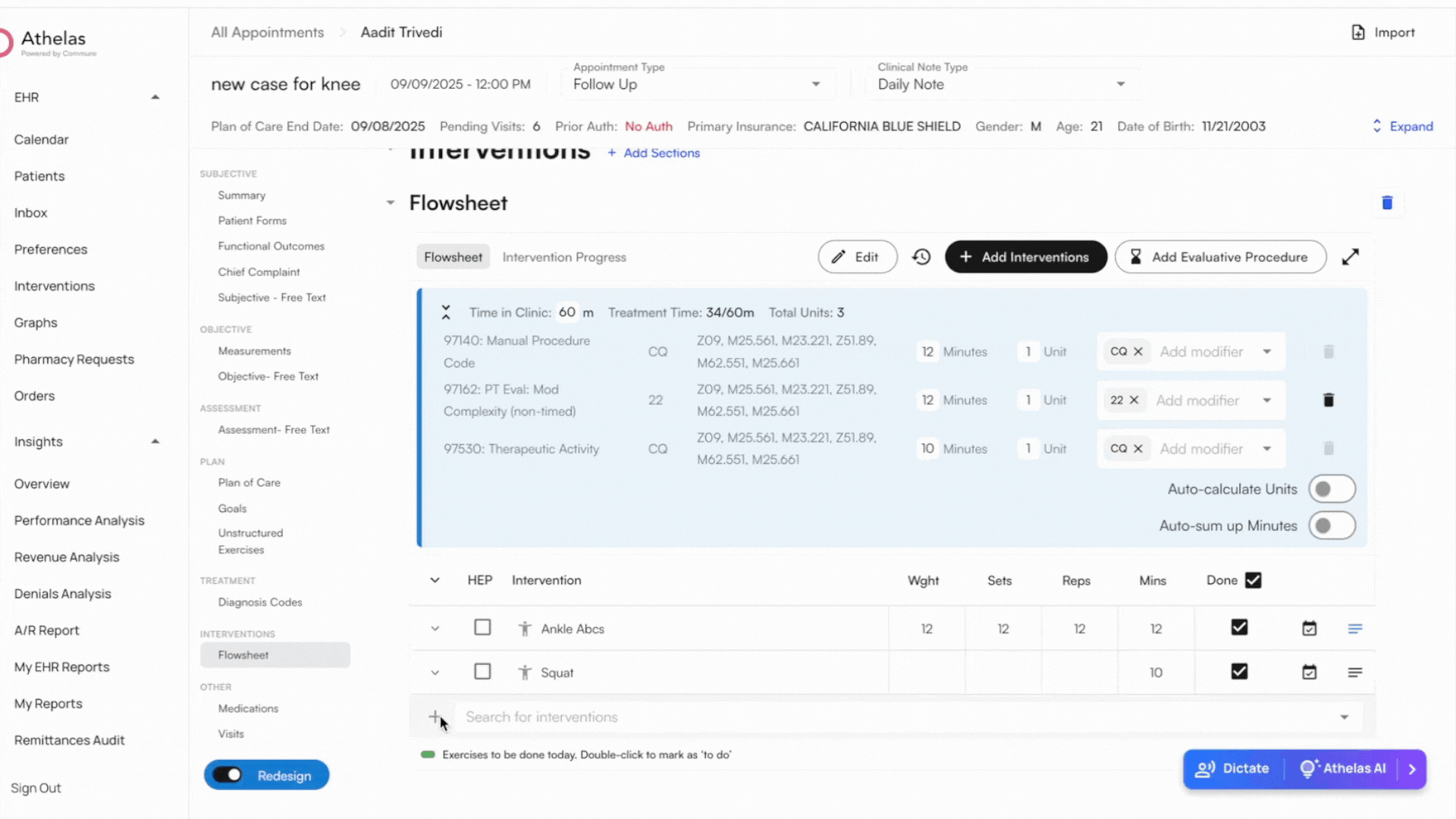Check HEP box for Ankle Abcs
The image size is (1456, 819).
(x=482, y=628)
